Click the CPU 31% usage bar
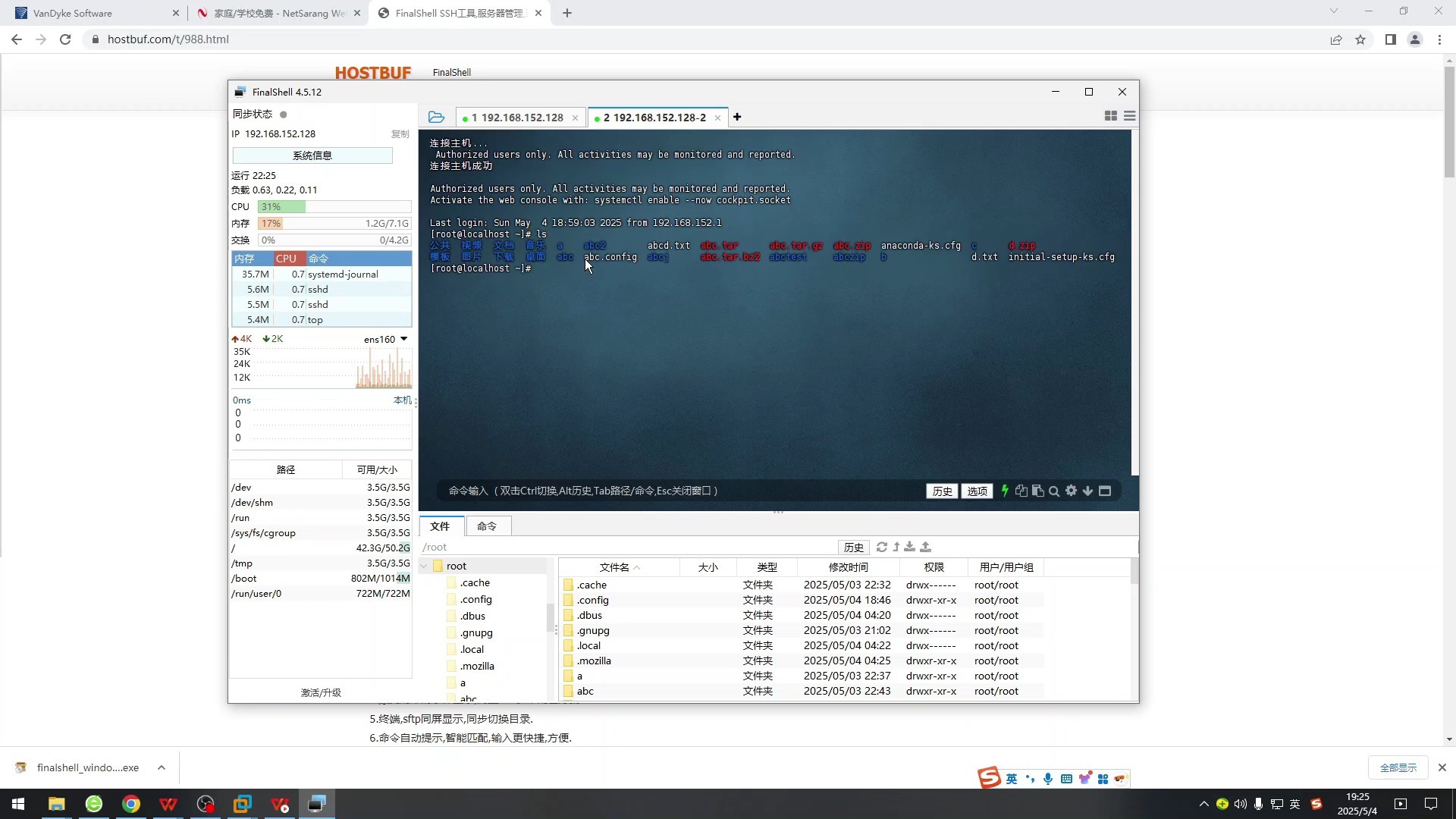 pos(334,207)
